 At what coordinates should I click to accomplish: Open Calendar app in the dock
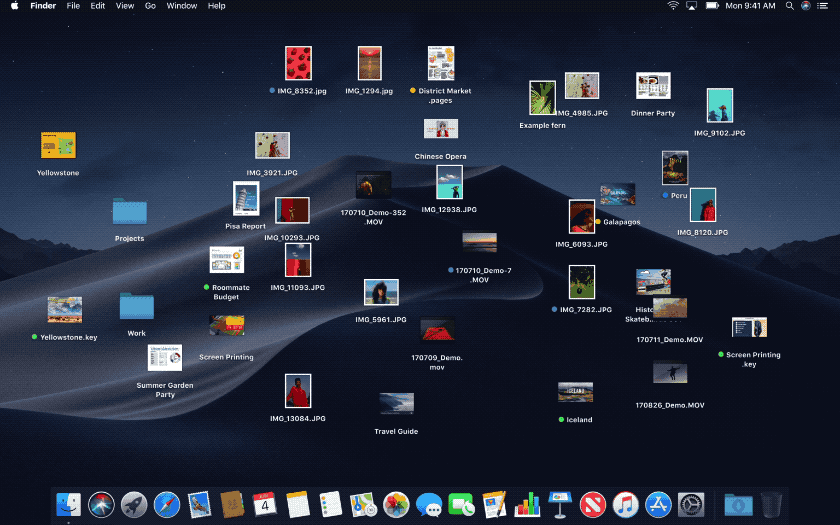click(x=264, y=505)
